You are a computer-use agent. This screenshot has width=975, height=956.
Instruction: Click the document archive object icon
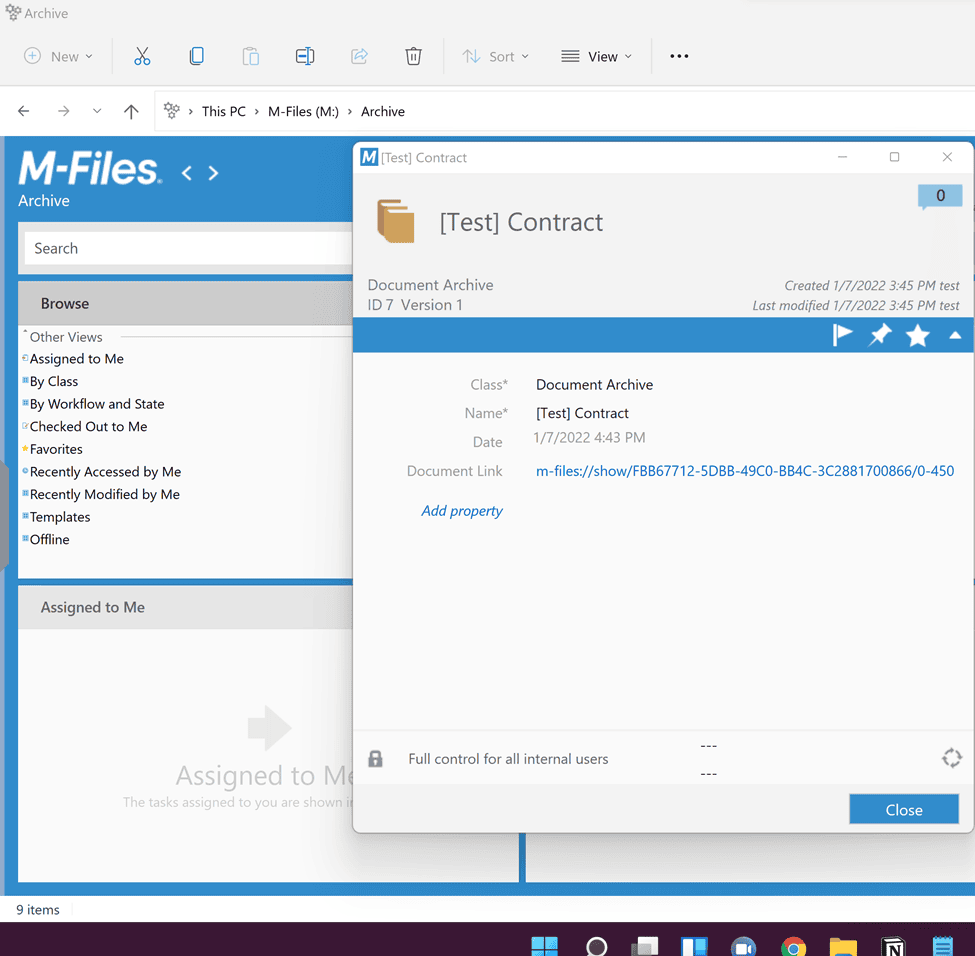395,221
